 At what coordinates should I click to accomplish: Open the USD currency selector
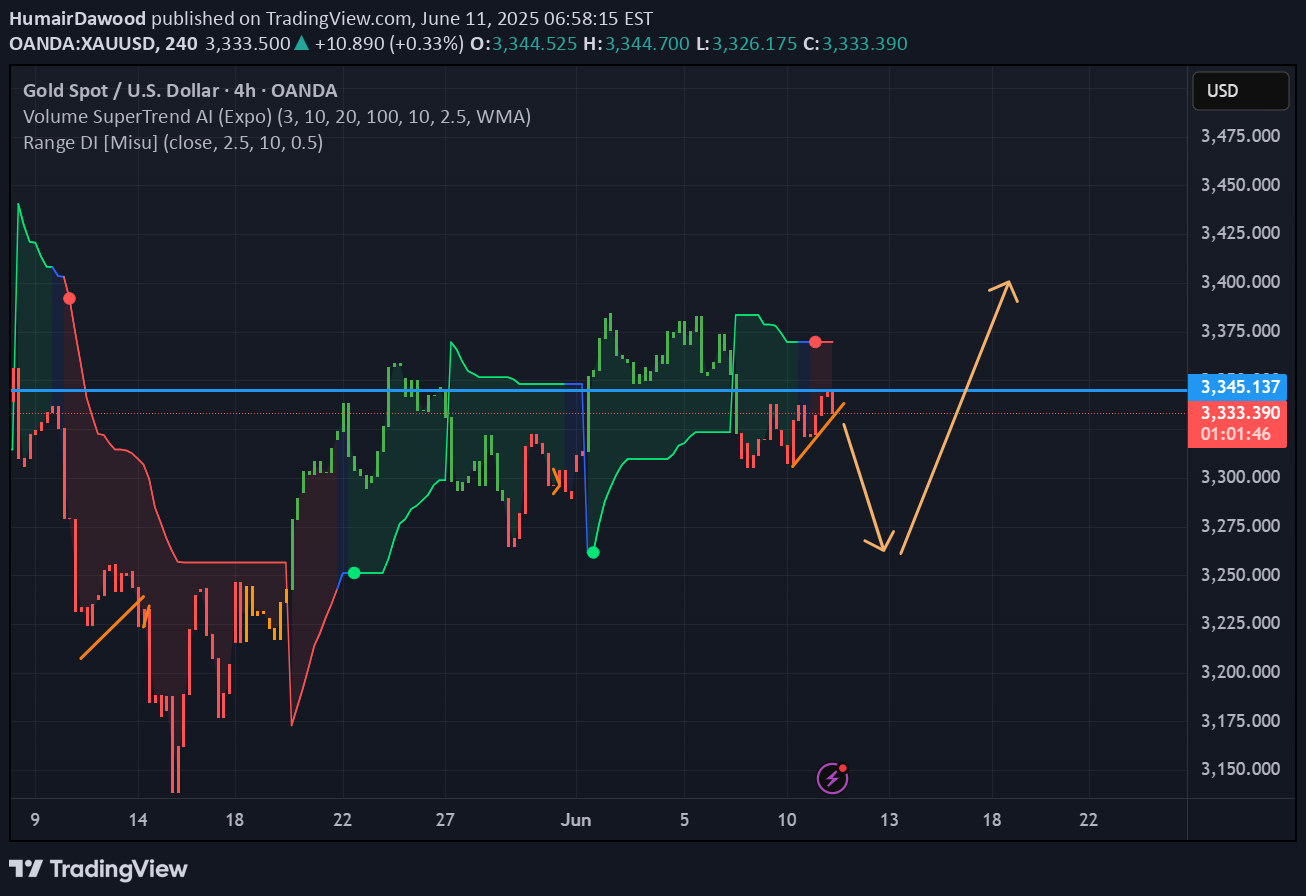(x=1240, y=91)
